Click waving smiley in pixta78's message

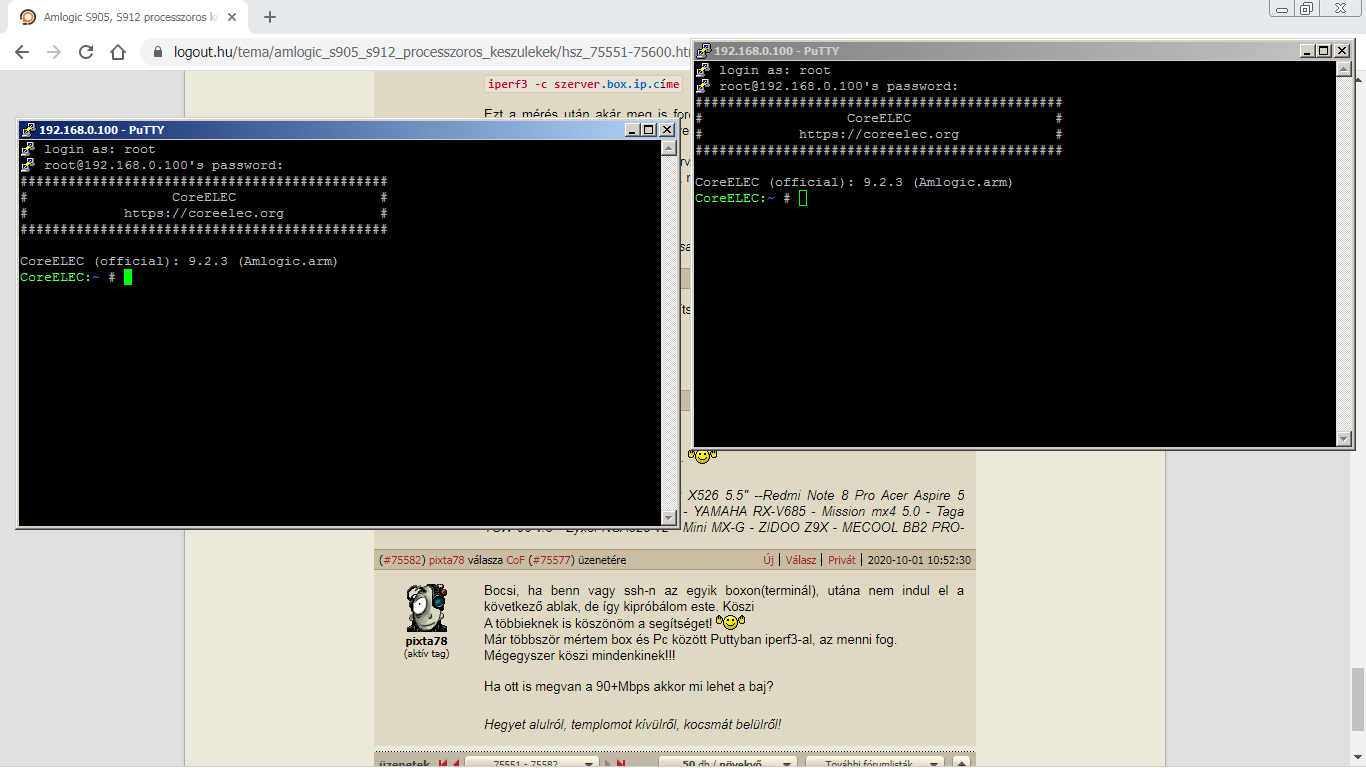click(731, 622)
